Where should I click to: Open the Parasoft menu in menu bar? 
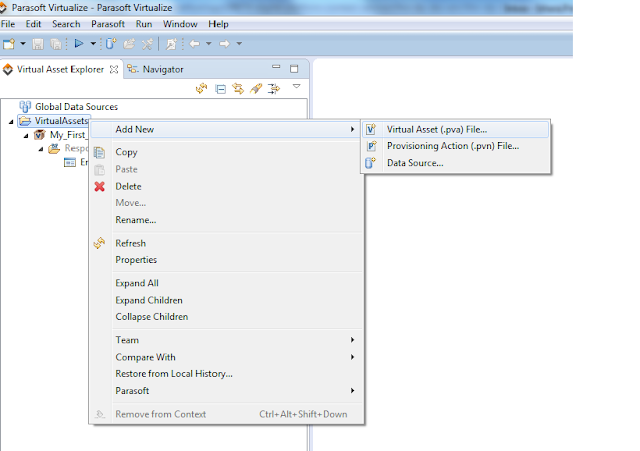[108, 24]
